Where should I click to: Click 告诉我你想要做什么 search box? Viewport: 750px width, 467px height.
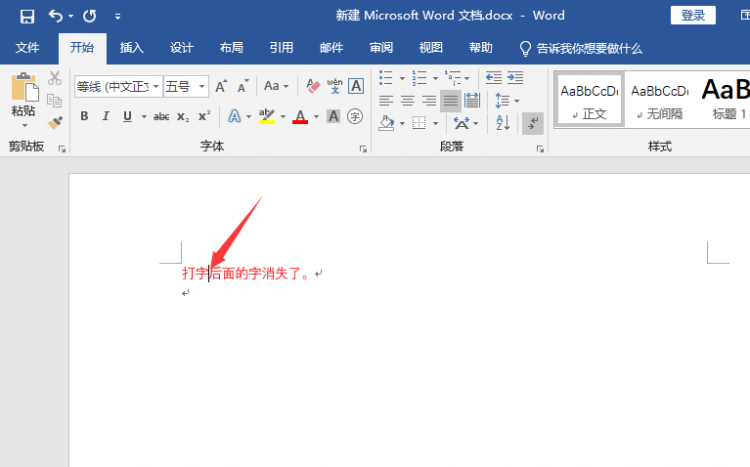coord(581,48)
